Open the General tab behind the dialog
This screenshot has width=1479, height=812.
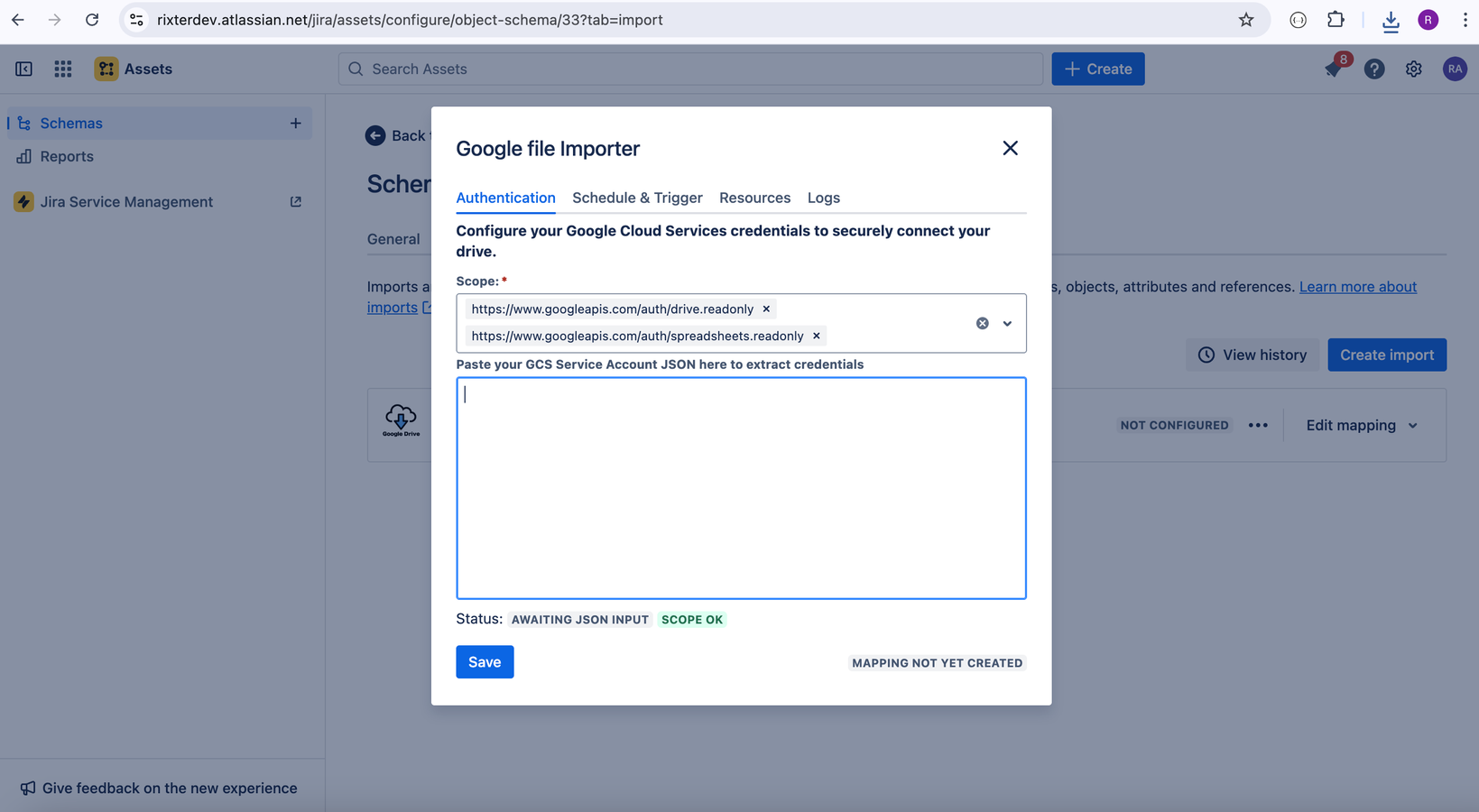(x=393, y=239)
